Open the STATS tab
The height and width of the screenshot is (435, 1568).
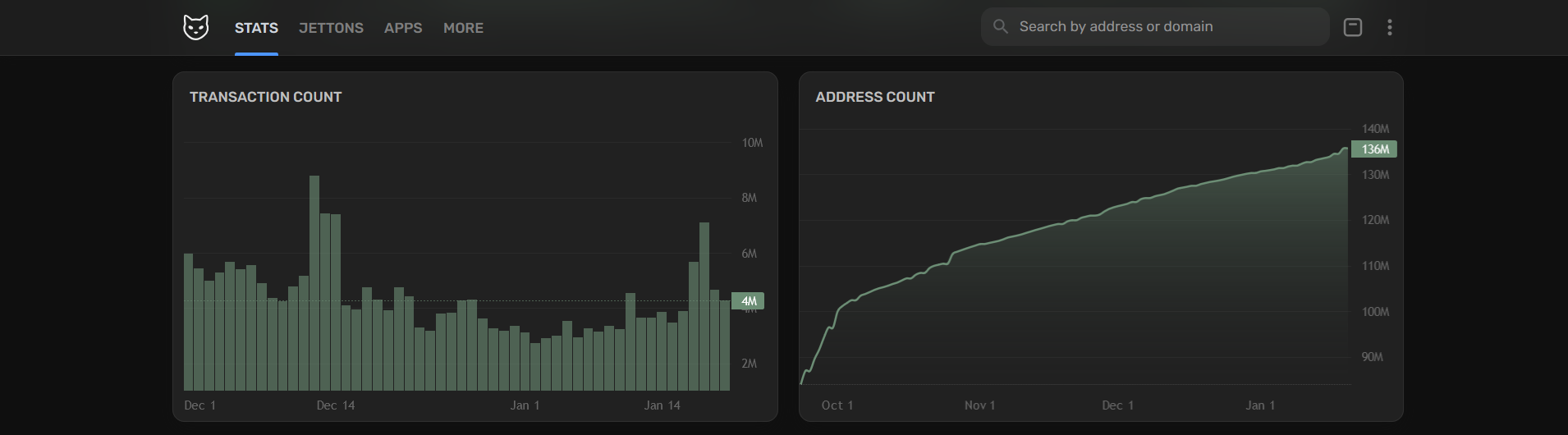(x=256, y=28)
